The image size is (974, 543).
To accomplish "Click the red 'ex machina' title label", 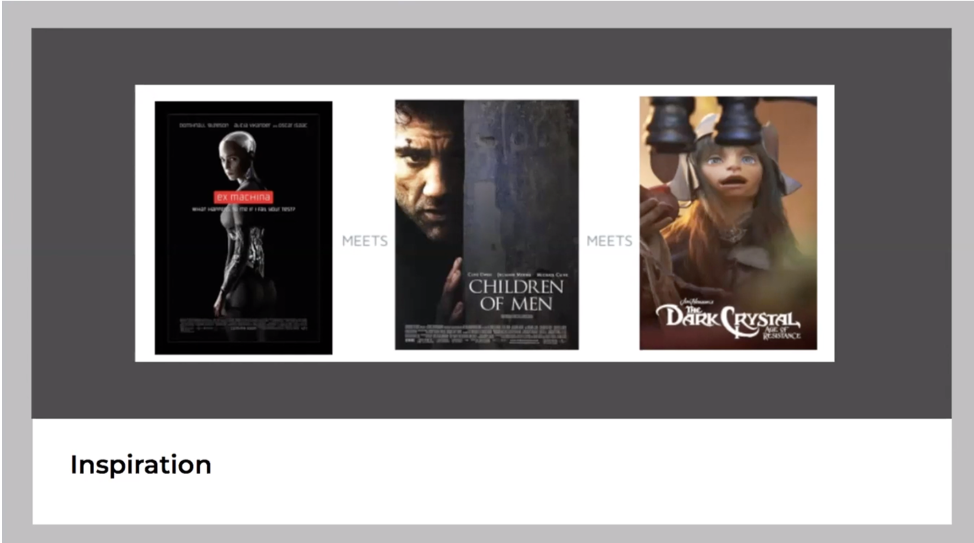I will (244, 197).
